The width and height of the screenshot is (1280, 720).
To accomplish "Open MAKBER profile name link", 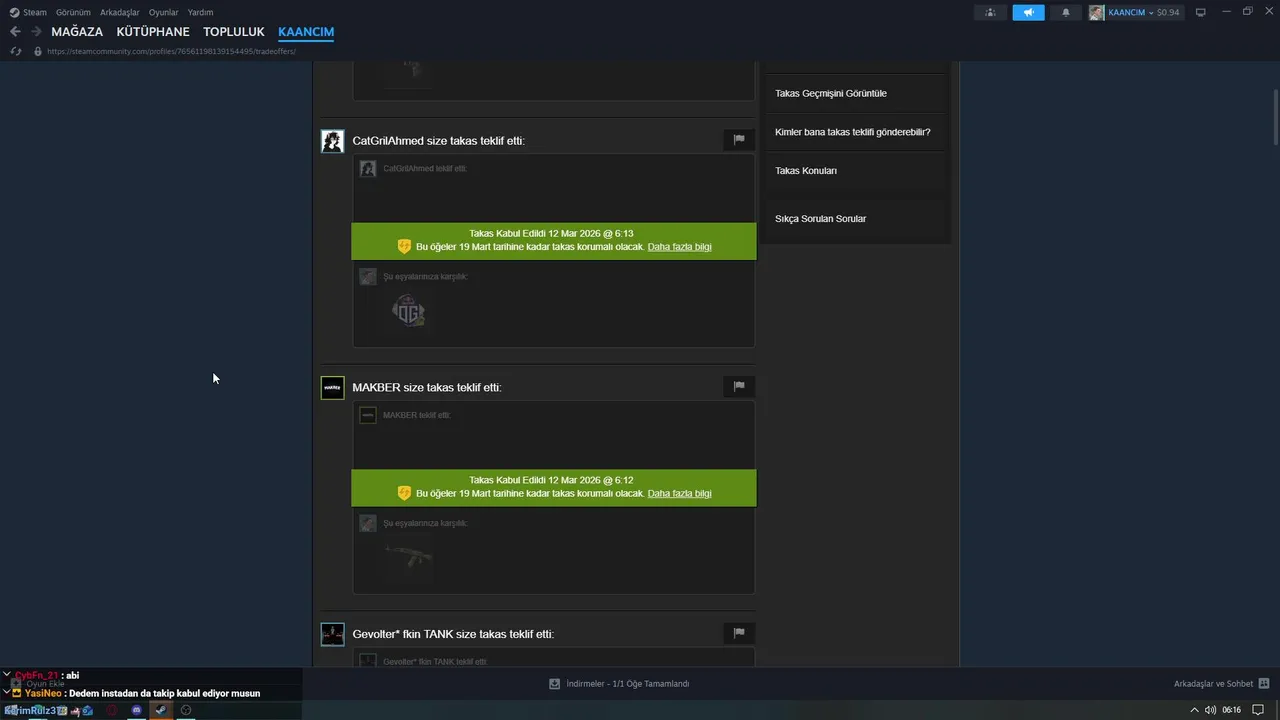I will 377,387.
